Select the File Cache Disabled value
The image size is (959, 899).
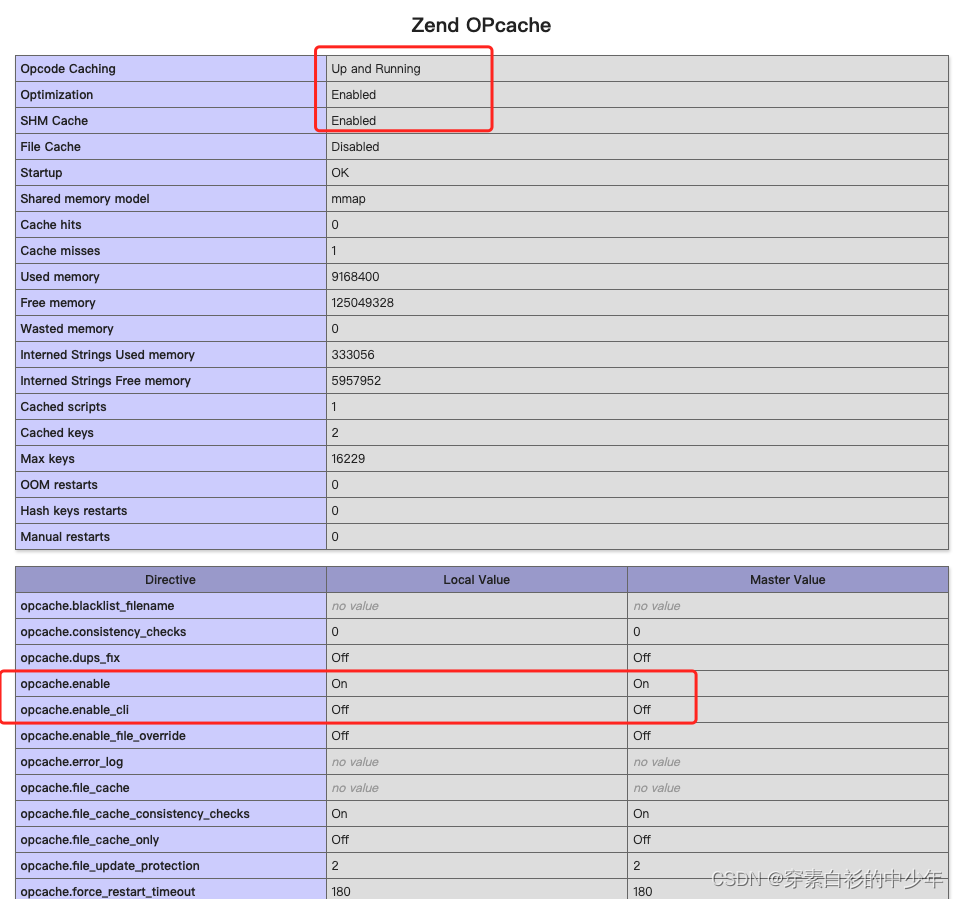point(360,146)
